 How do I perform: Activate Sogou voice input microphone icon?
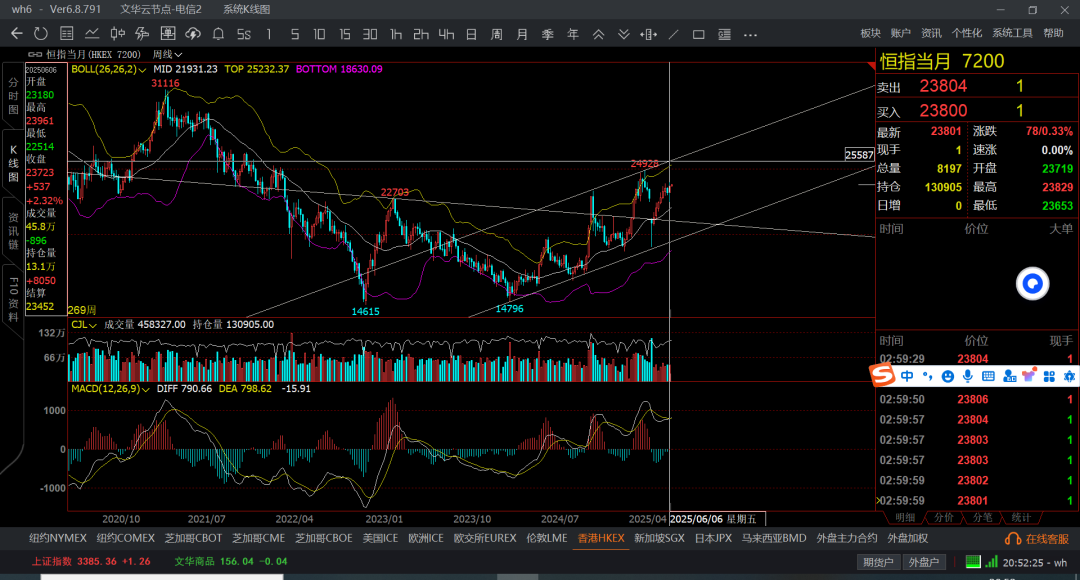(x=968, y=376)
